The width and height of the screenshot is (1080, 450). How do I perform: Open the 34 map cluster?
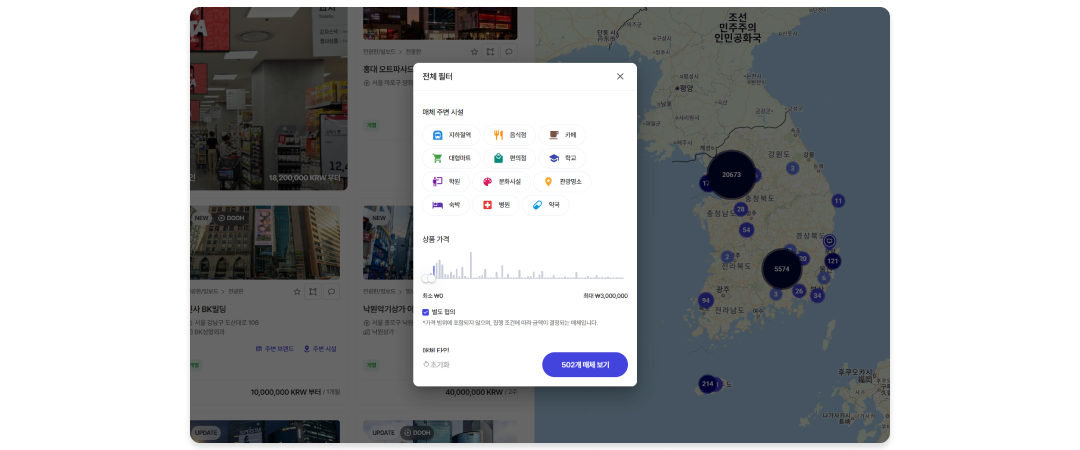[x=817, y=296]
